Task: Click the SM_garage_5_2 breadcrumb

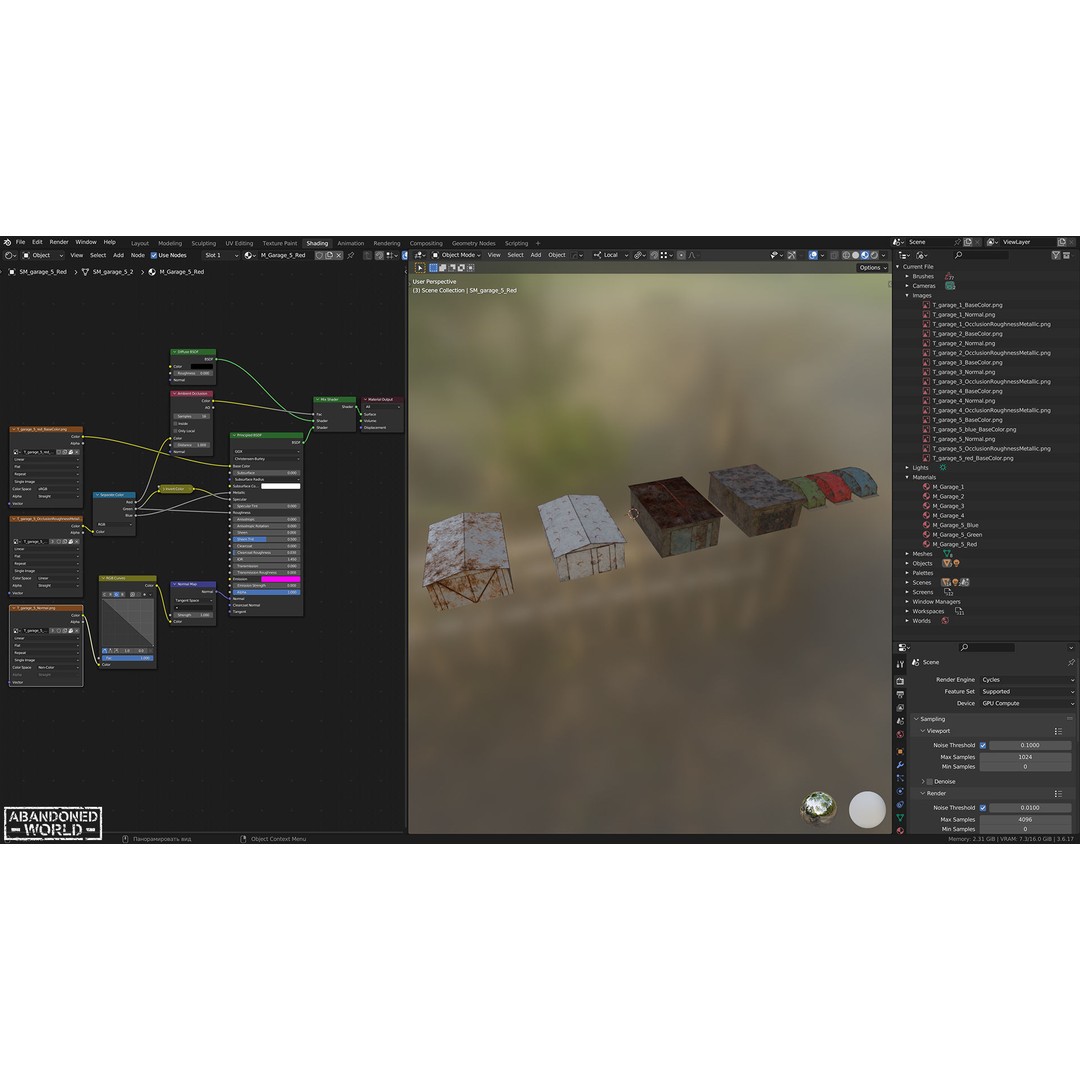Action: (x=113, y=272)
